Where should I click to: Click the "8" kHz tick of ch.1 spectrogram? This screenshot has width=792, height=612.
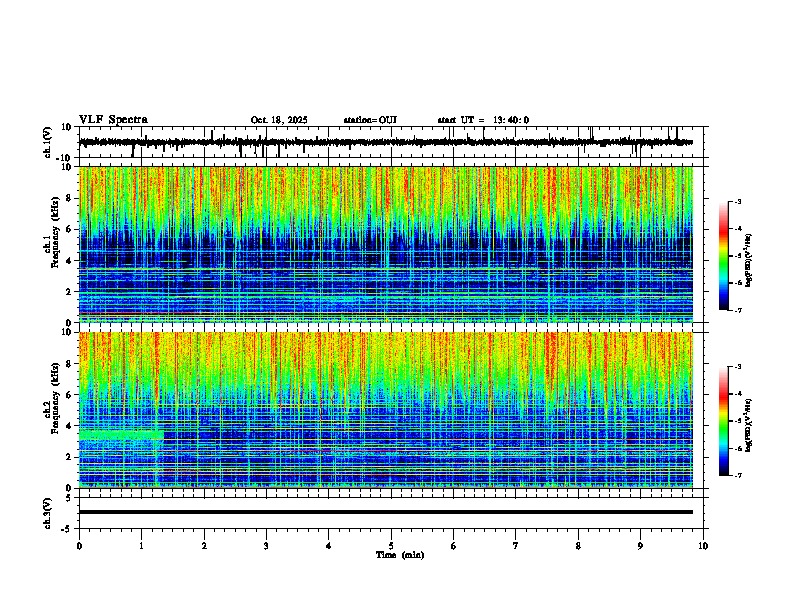(x=69, y=198)
